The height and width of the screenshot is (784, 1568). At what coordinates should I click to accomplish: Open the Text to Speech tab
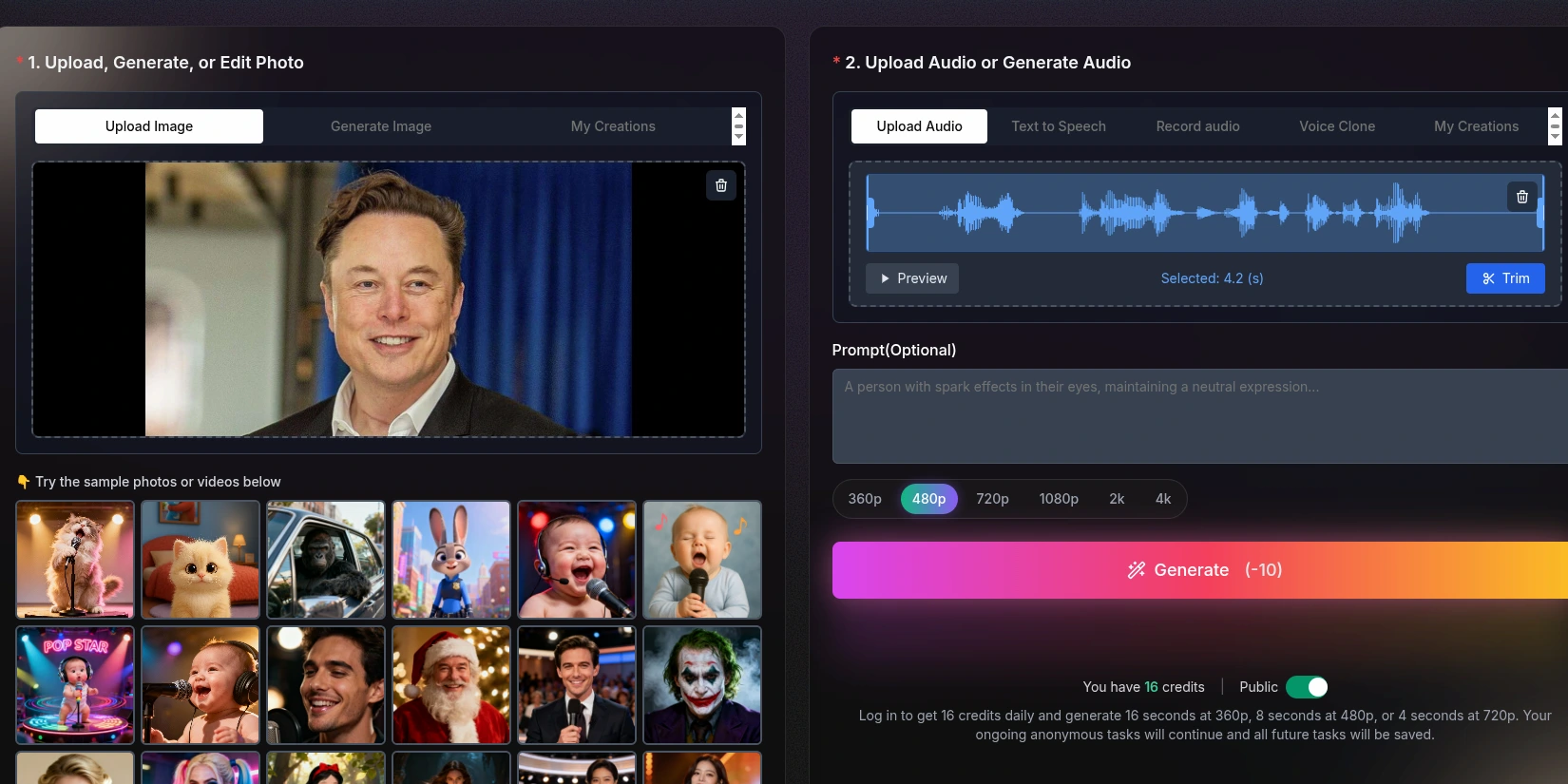pyautogui.click(x=1058, y=126)
